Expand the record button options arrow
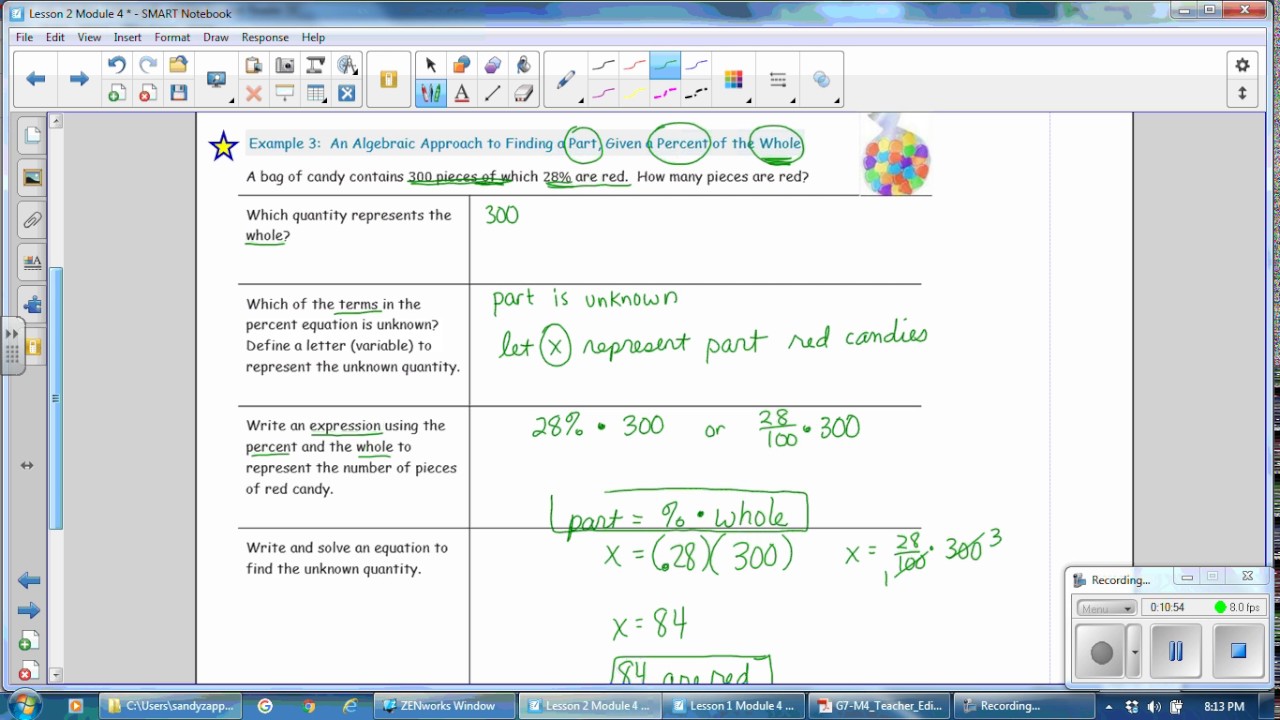The height and width of the screenshot is (720, 1280). point(1134,652)
